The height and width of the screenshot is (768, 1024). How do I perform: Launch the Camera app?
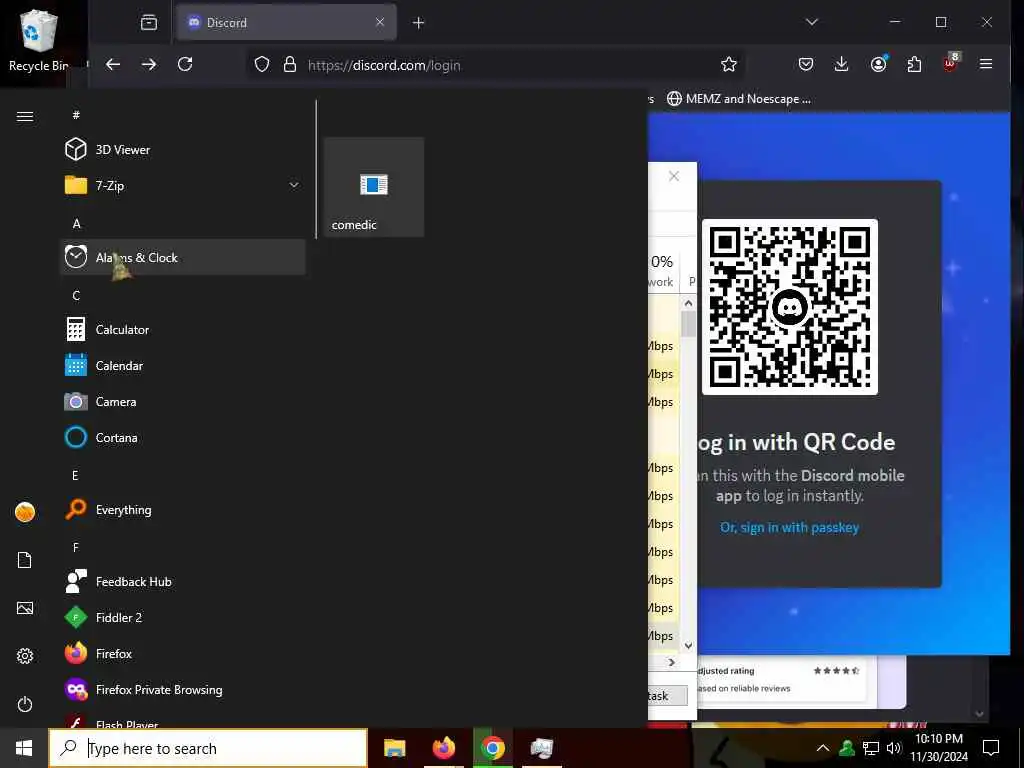(x=182, y=402)
